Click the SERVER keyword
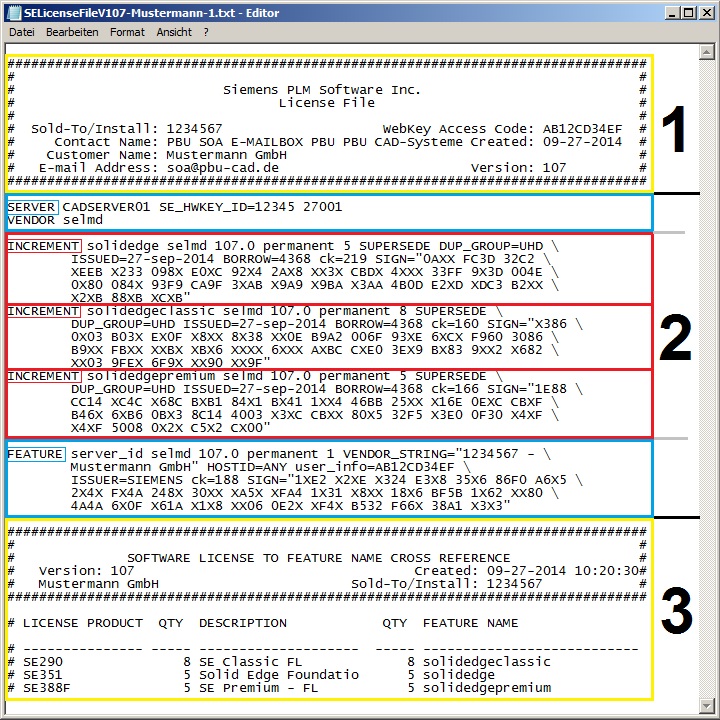Viewport: 720px width, 720px height. tap(32, 207)
